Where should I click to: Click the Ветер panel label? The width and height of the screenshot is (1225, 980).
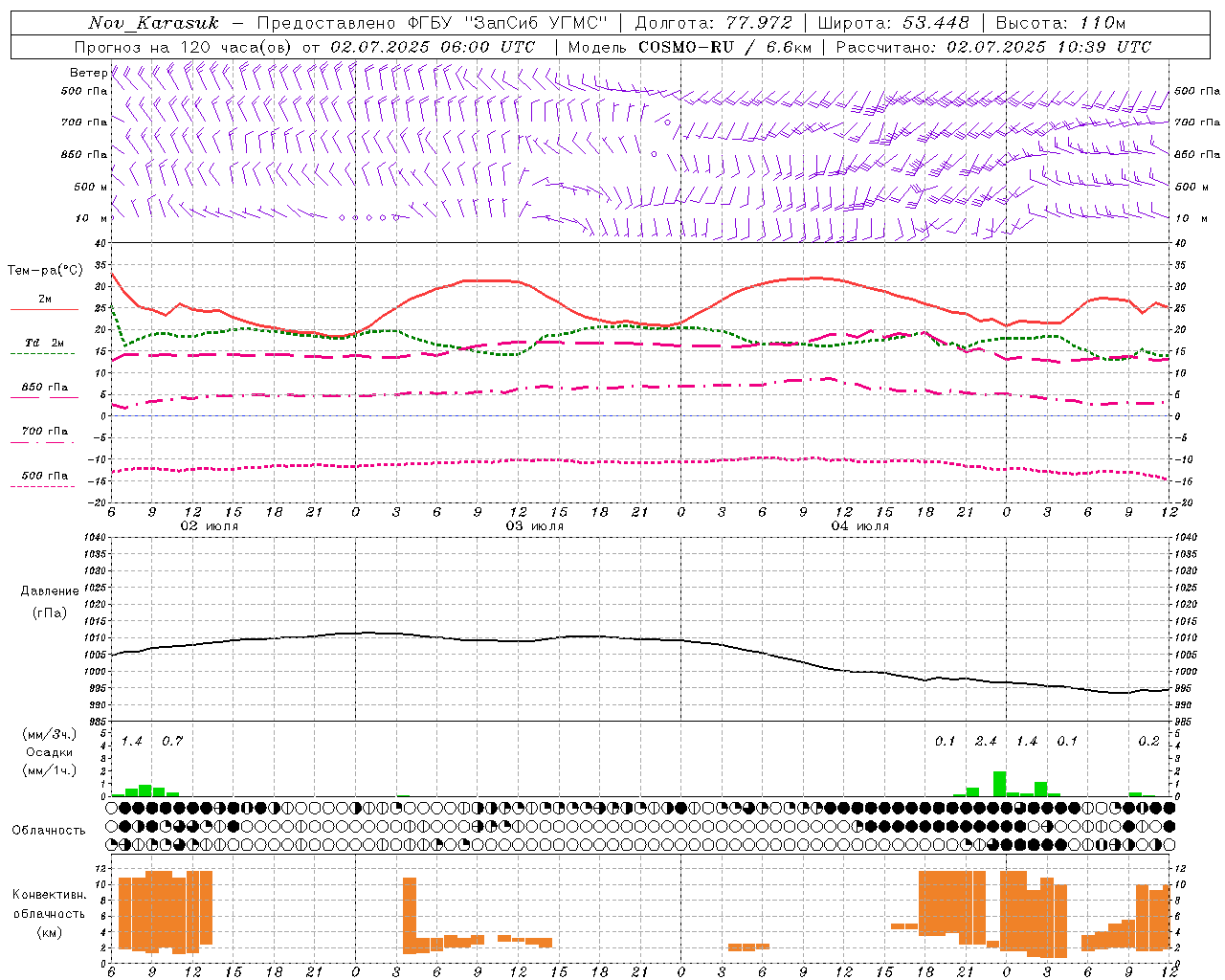[88, 73]
